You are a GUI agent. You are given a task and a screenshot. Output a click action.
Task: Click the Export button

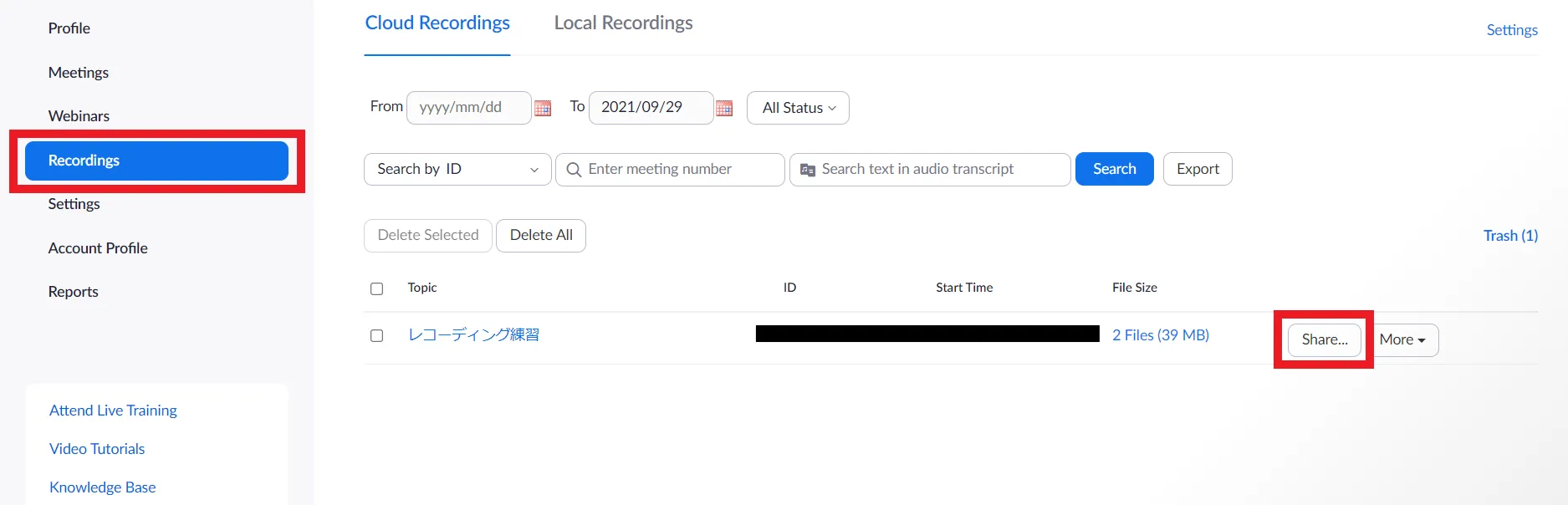[1198, 169]
